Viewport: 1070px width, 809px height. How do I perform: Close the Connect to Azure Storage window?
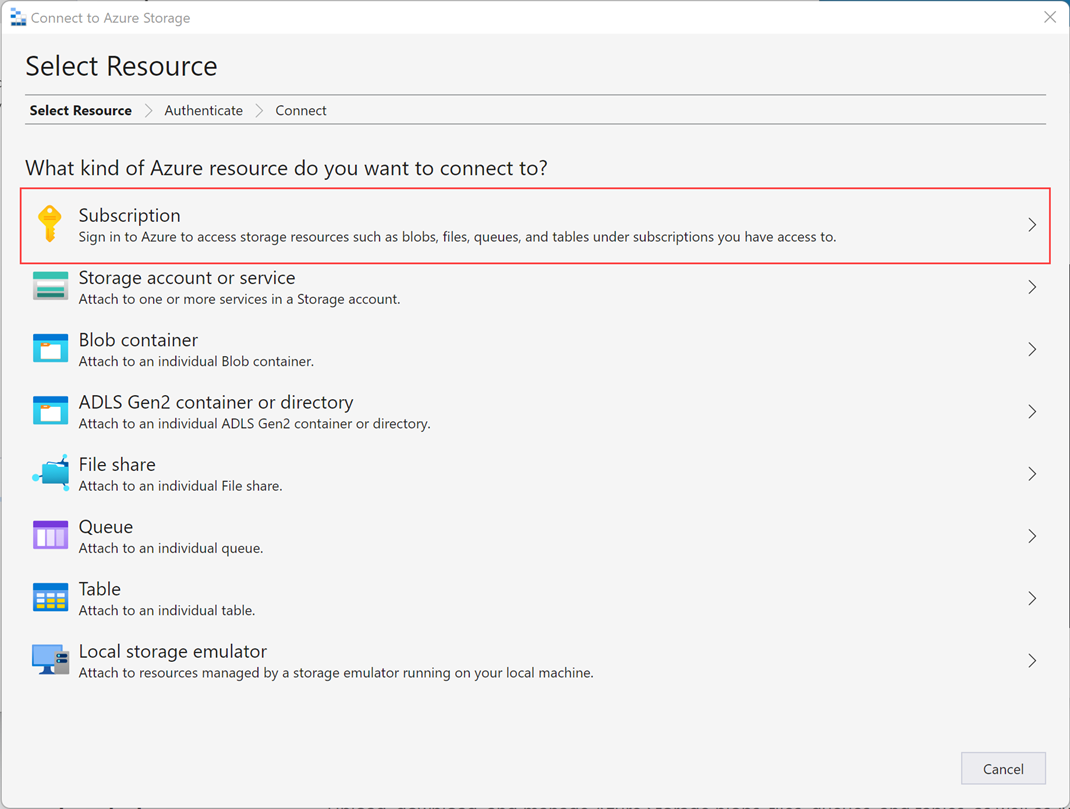(x=1050, y=17)
